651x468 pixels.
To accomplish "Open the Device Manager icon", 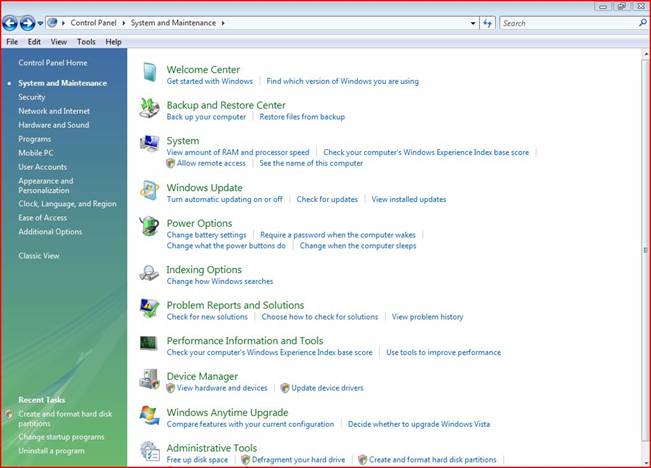I will [x=149, y=379].
